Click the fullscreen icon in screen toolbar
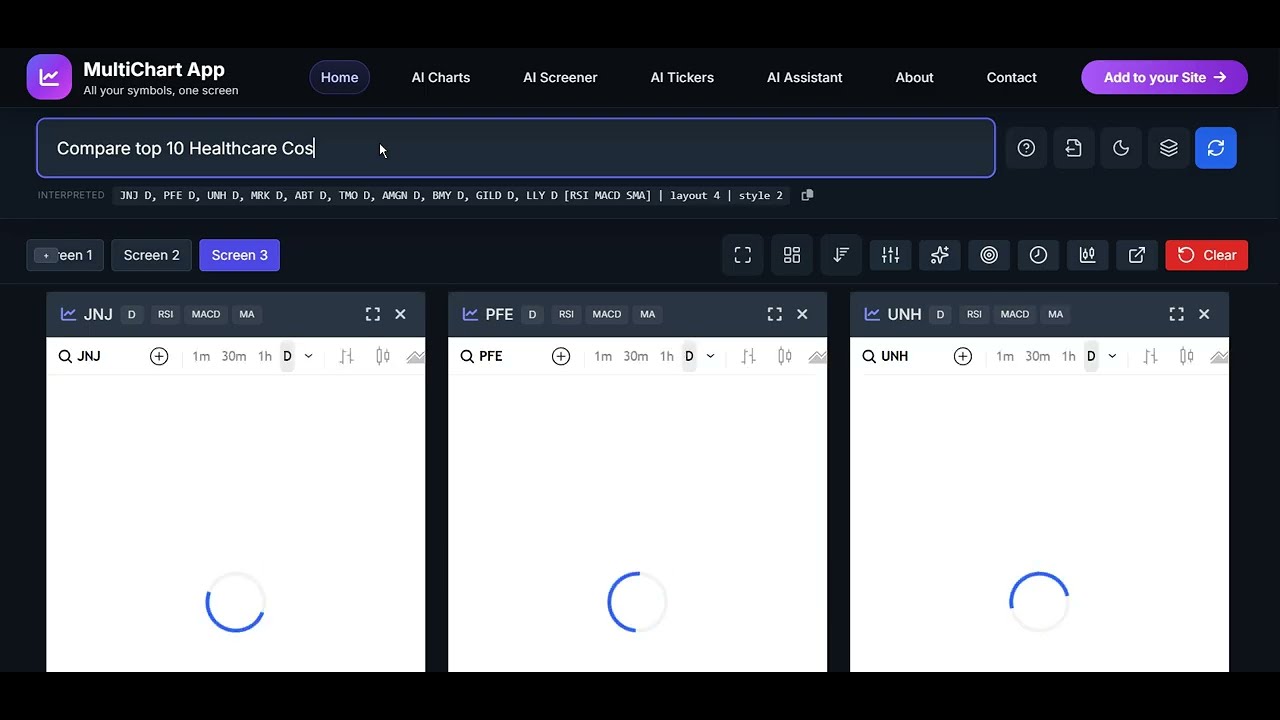1280x720 pixels. click(x=743, y=255)
